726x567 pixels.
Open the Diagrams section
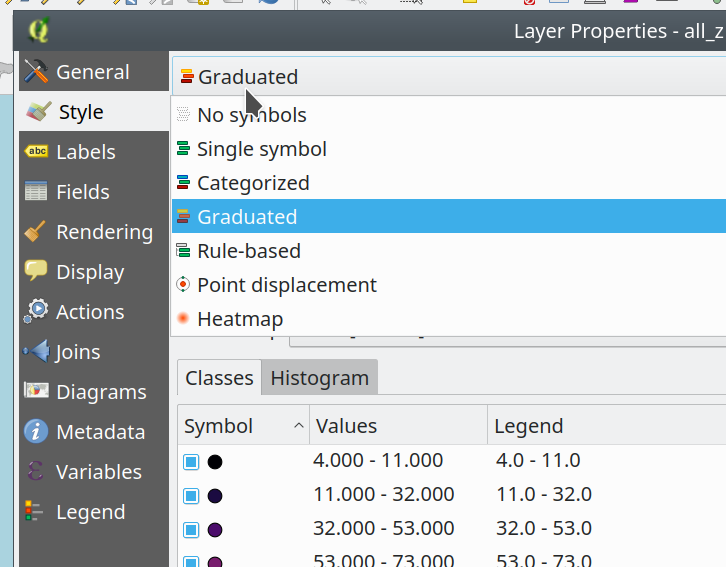[x=94, y=392]
